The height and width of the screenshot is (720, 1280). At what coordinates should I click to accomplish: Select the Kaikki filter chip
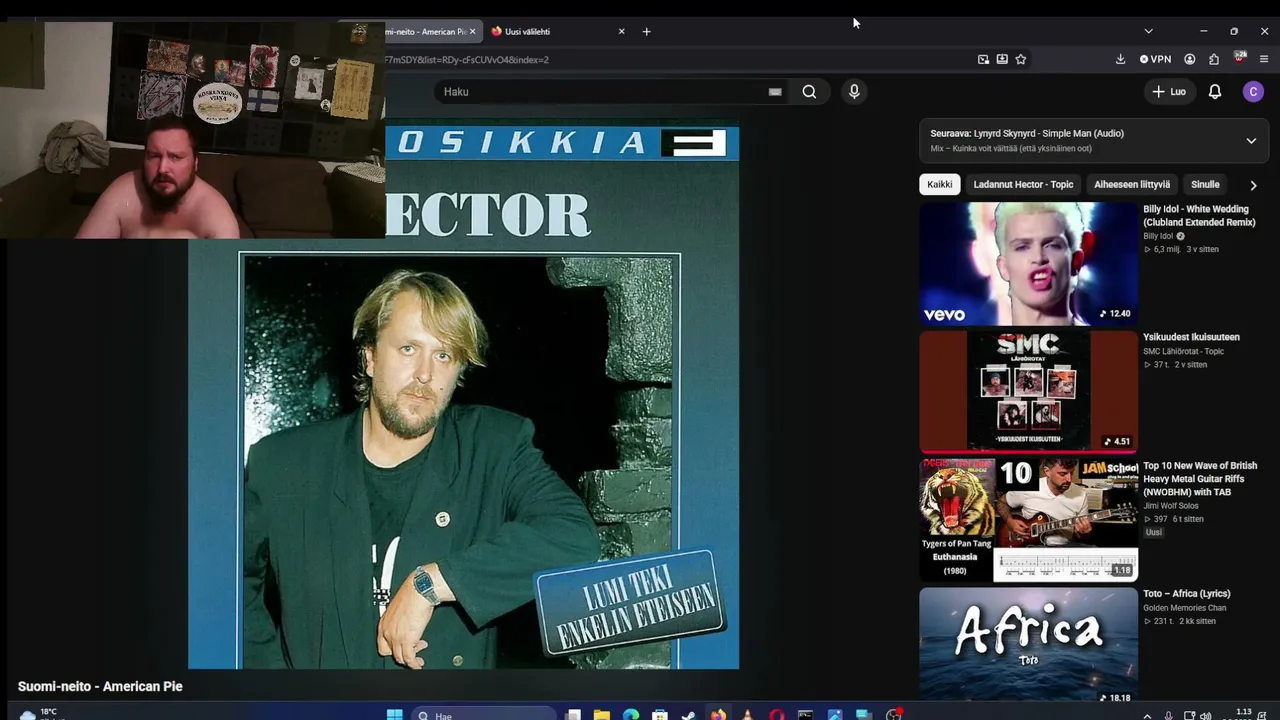click(939, 184)
